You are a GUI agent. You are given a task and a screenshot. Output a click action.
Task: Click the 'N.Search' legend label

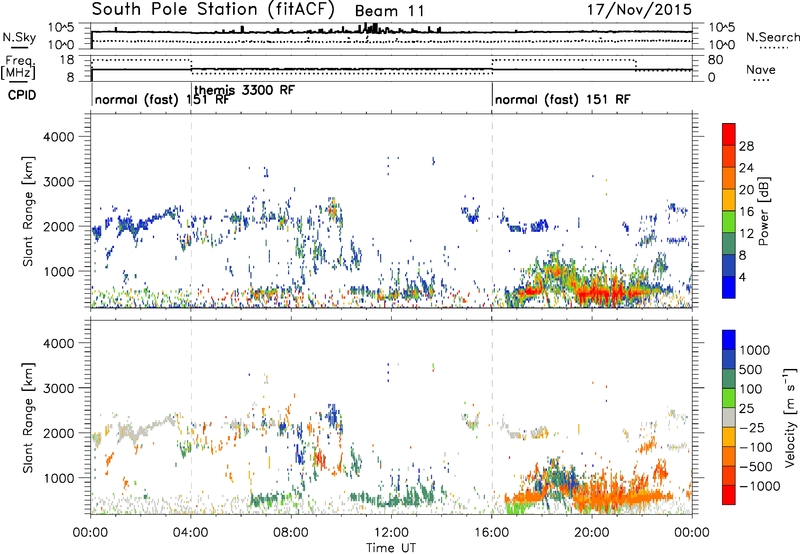(772, 37)
